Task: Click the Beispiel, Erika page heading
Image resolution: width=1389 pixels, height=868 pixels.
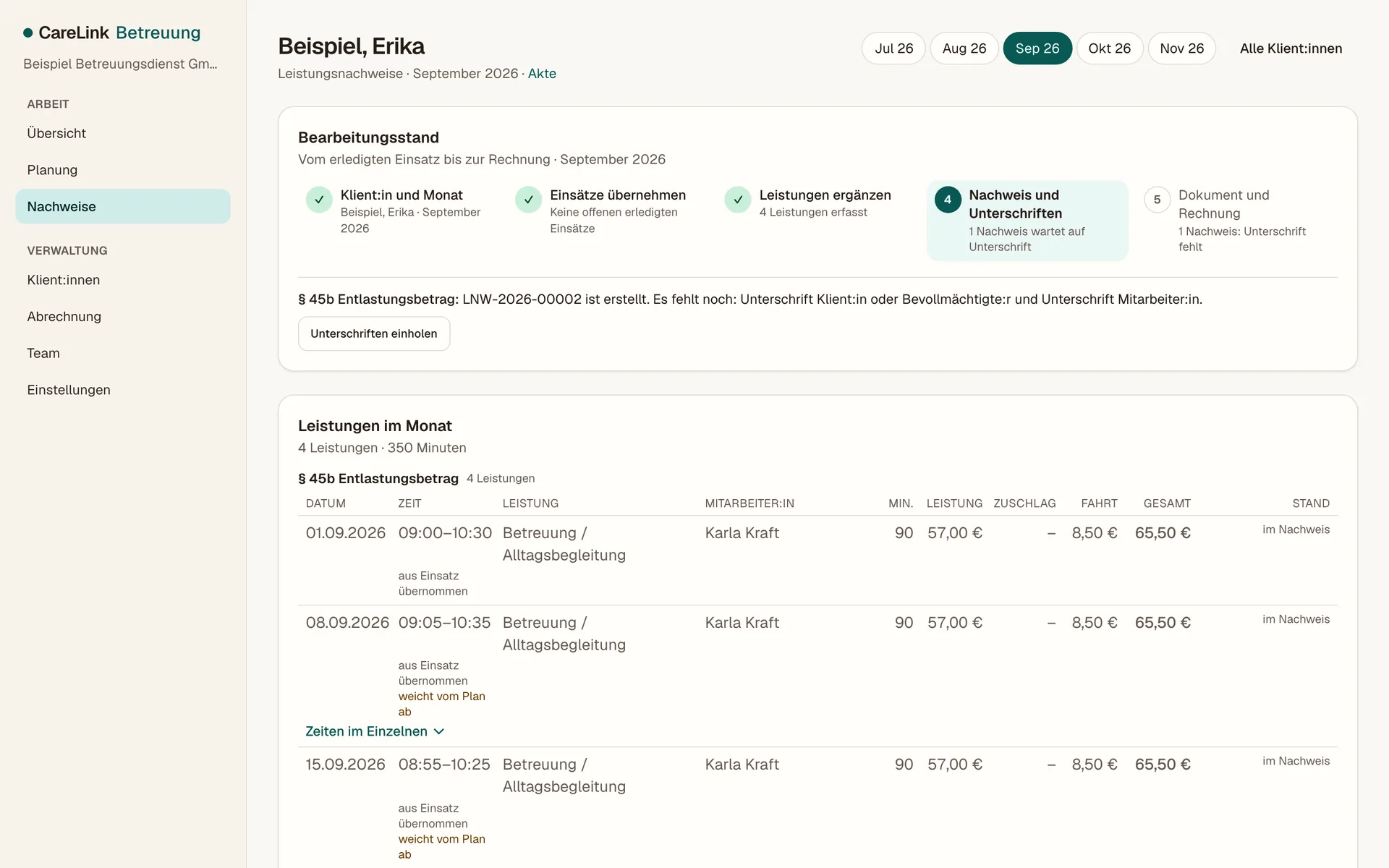Action: (x=351, y=46)
